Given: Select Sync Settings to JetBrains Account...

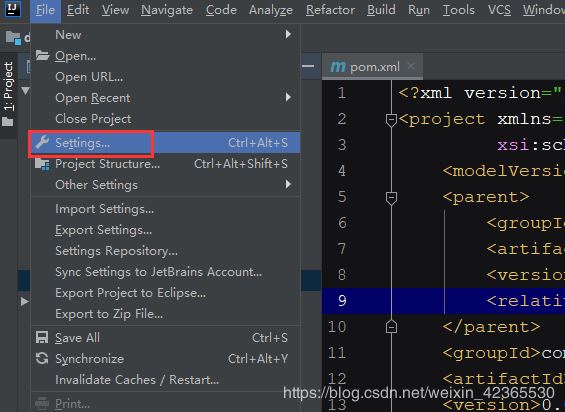Looking at the screenshot, I should (166, 271).
